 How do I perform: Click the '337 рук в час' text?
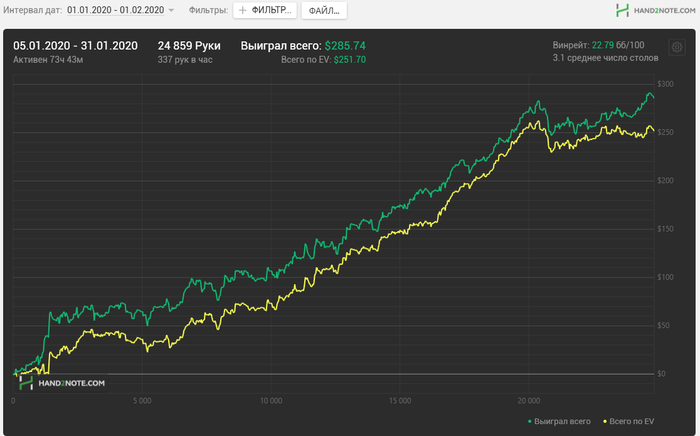tap(185, 60)
